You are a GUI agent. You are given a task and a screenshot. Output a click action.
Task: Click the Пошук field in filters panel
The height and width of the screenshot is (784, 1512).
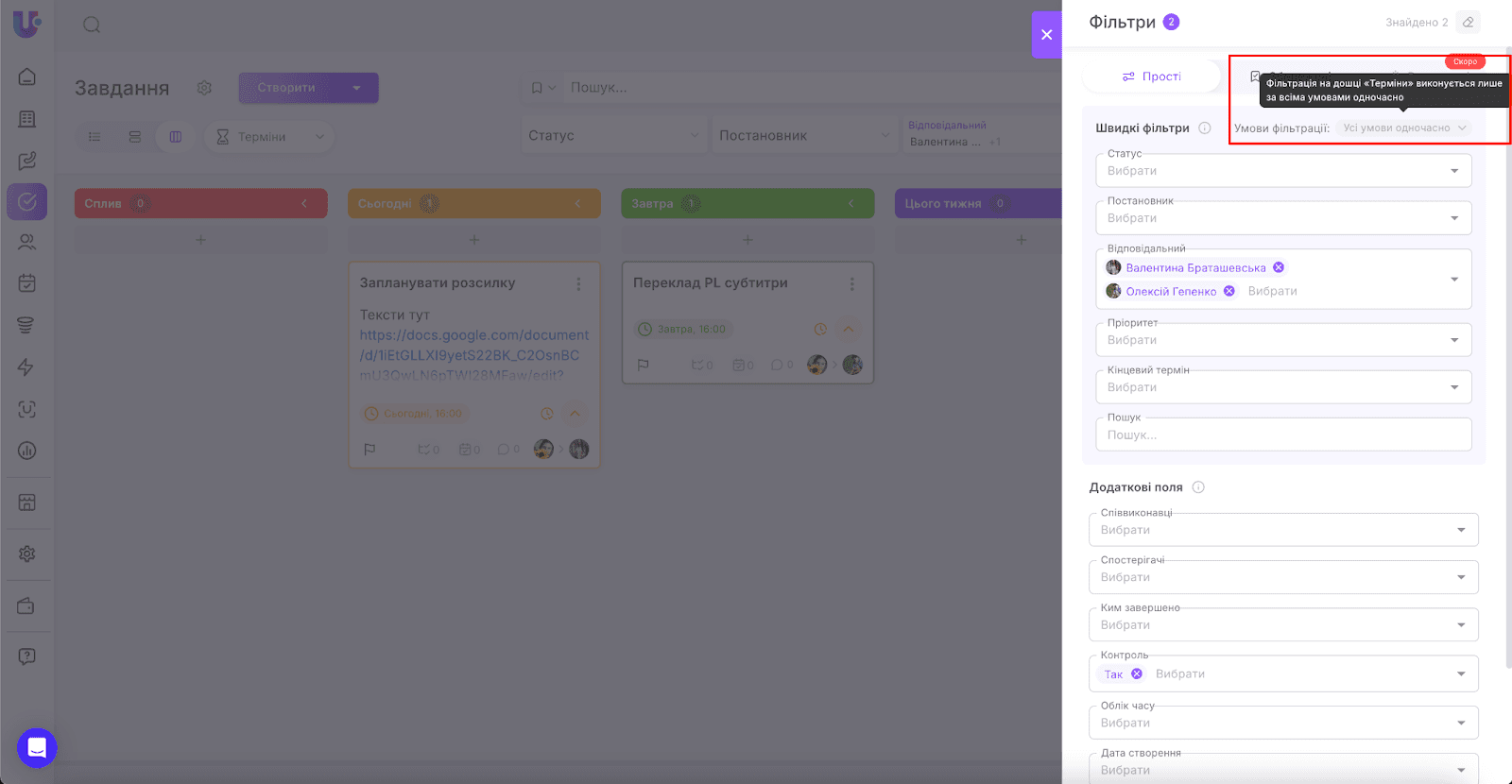tap(1283, 435)
